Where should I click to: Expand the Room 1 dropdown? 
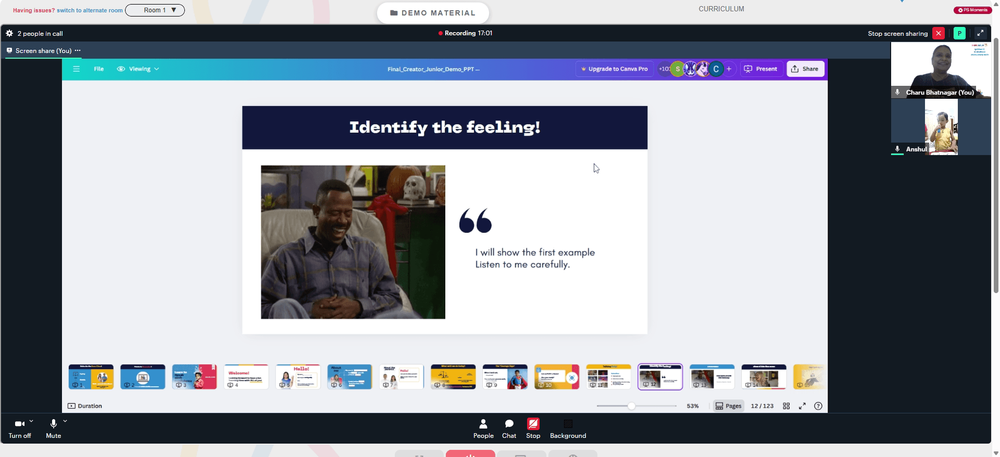point(155,10)
